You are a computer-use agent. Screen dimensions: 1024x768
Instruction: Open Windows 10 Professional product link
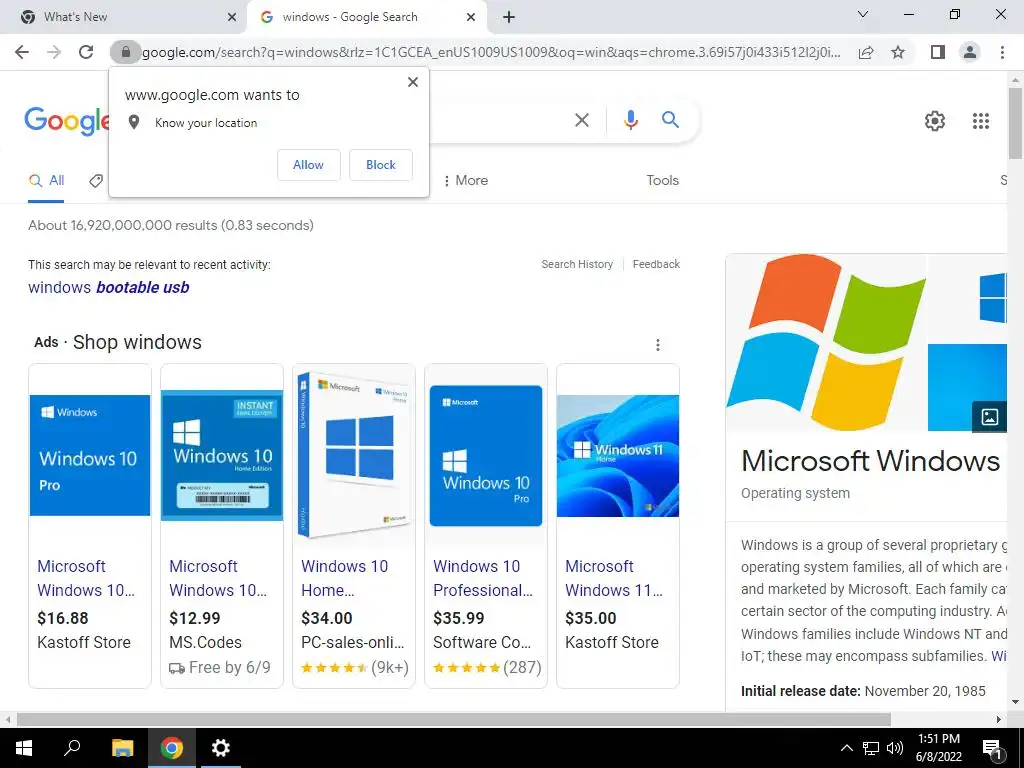pos(483,578)
